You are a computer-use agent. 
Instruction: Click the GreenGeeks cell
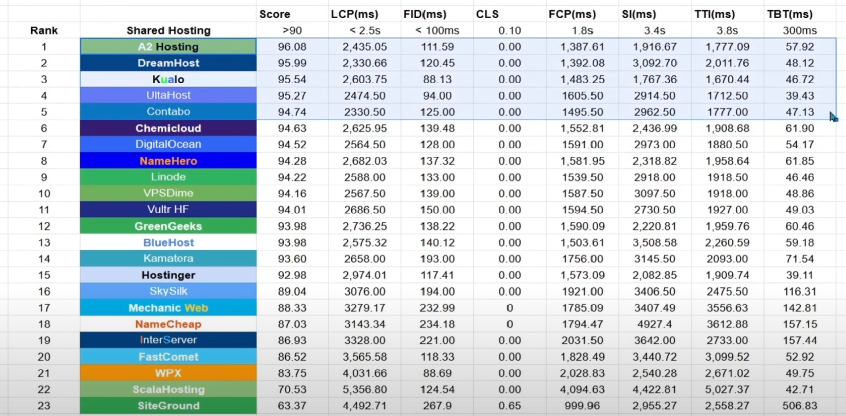[x=168, y=226]
